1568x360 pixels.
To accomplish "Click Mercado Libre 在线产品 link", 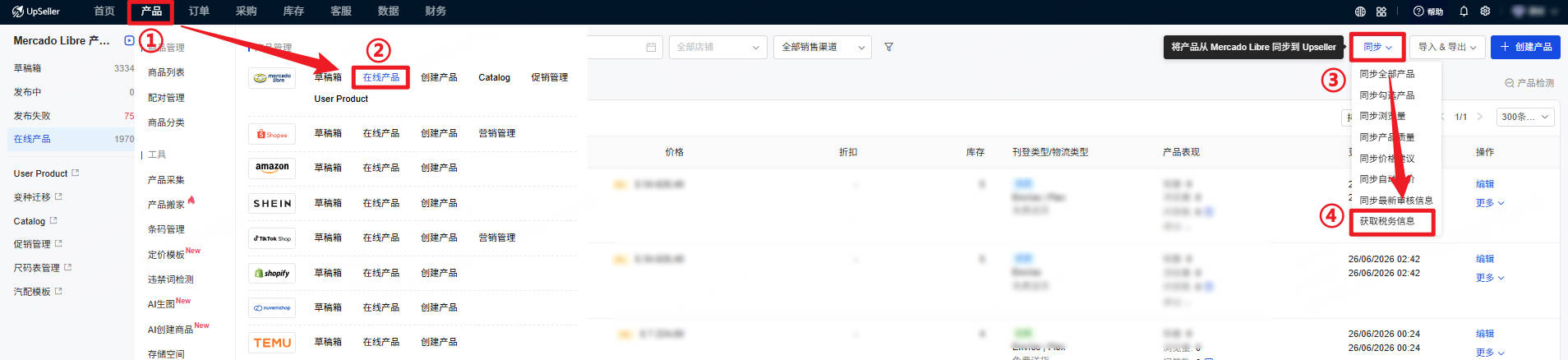I will (381, 77).
